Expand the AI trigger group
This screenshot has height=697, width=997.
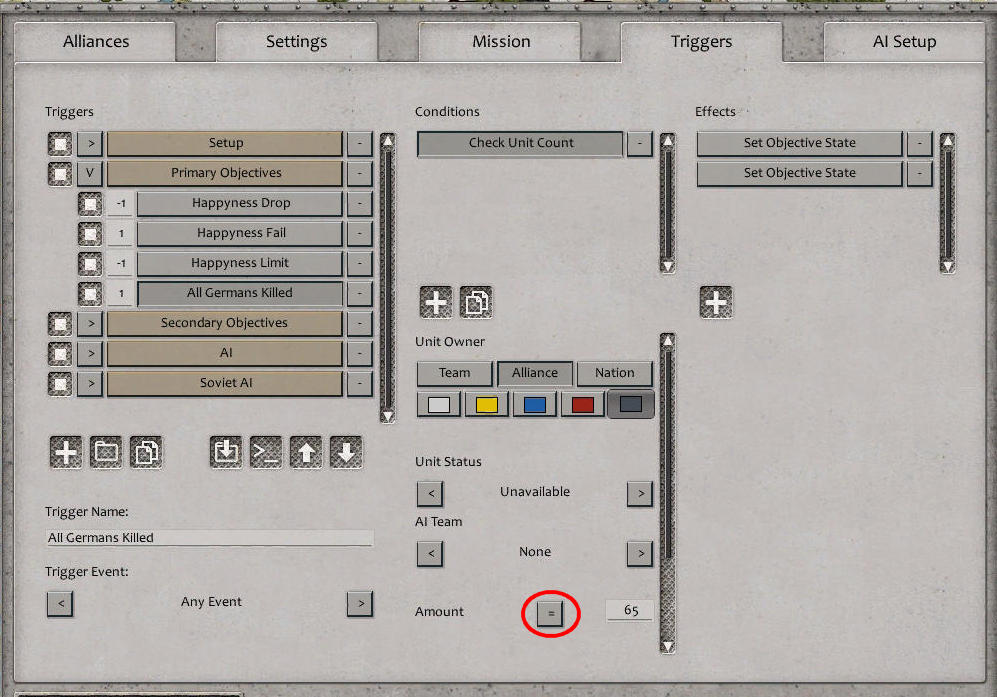coord(90,353)
